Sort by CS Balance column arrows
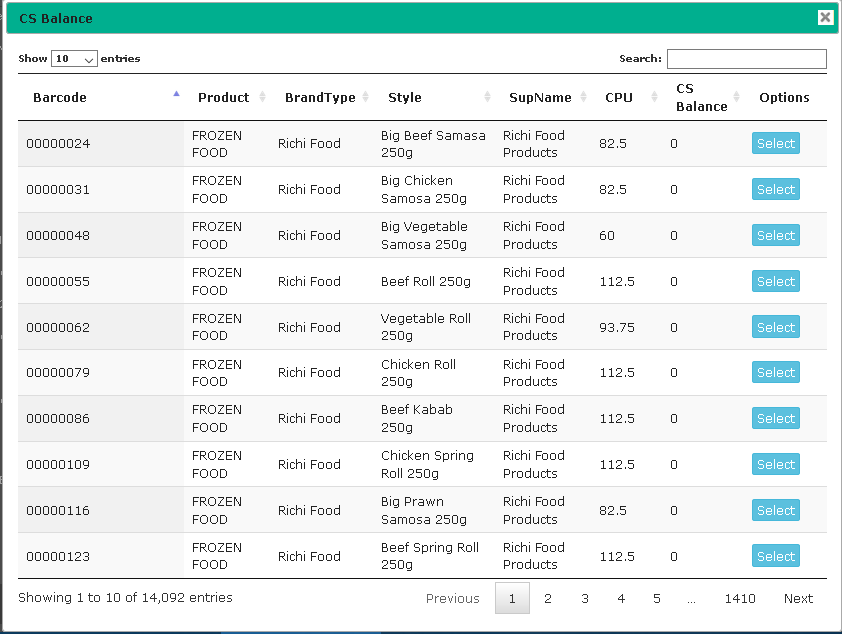This screenshot has height=634, width=842. pos(736,97)
